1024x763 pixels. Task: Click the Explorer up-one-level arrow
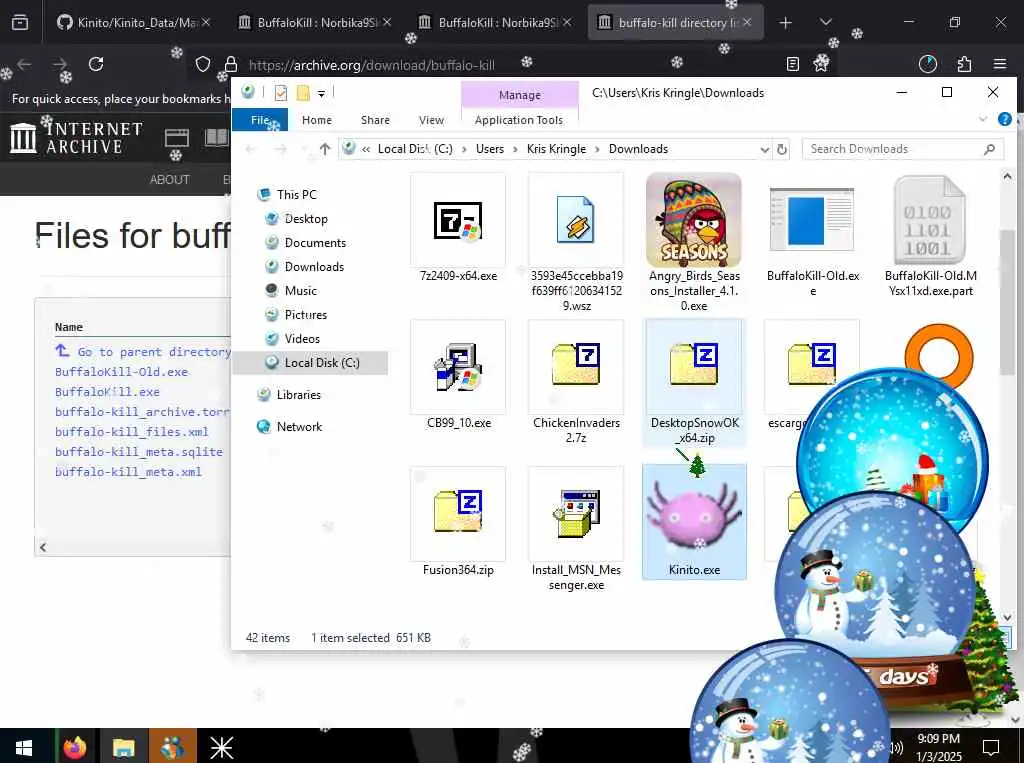tap(325, 149)
